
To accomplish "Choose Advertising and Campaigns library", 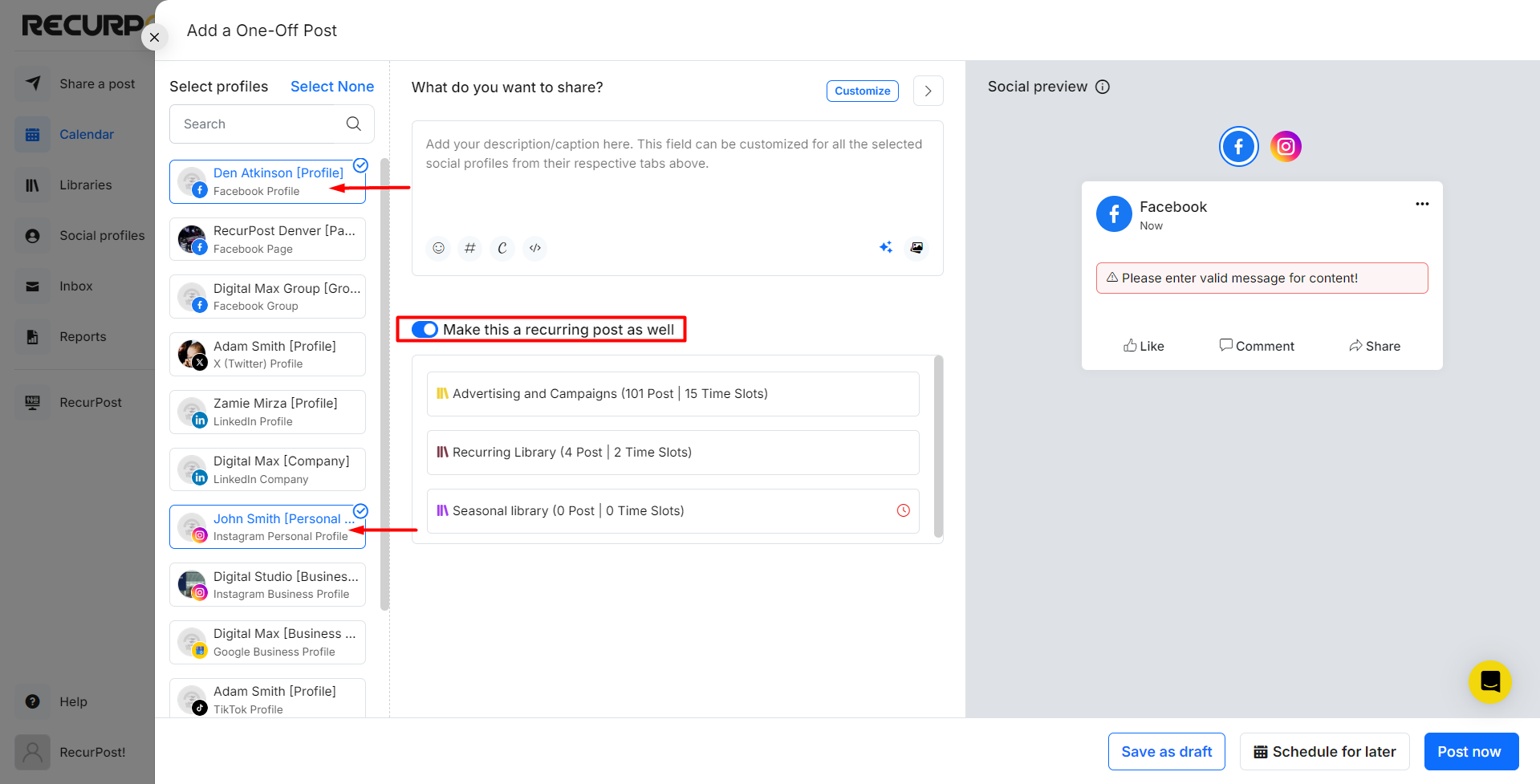I will pos(672,394).
